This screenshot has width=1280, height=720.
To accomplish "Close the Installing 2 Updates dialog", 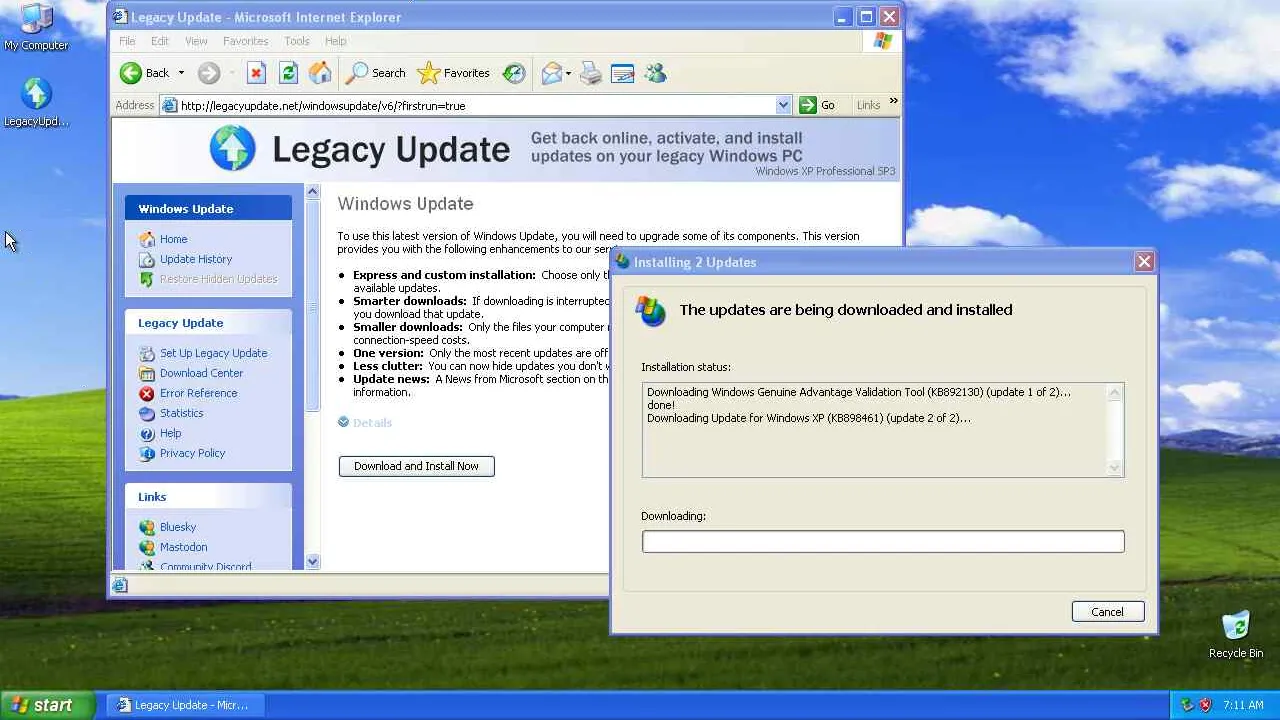I will click(1144, 262).
